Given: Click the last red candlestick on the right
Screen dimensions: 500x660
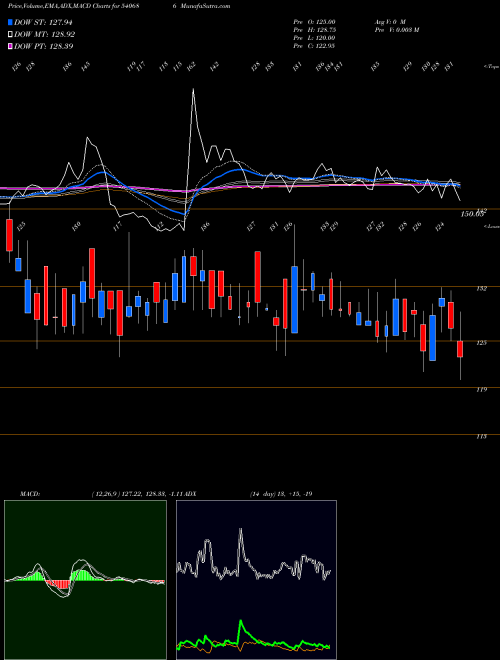Looking at the screenshot, I should pos(460,349).
